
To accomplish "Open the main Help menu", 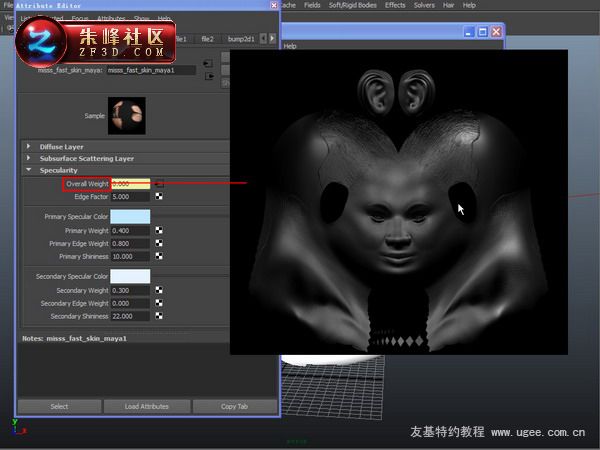I will 469,5.
